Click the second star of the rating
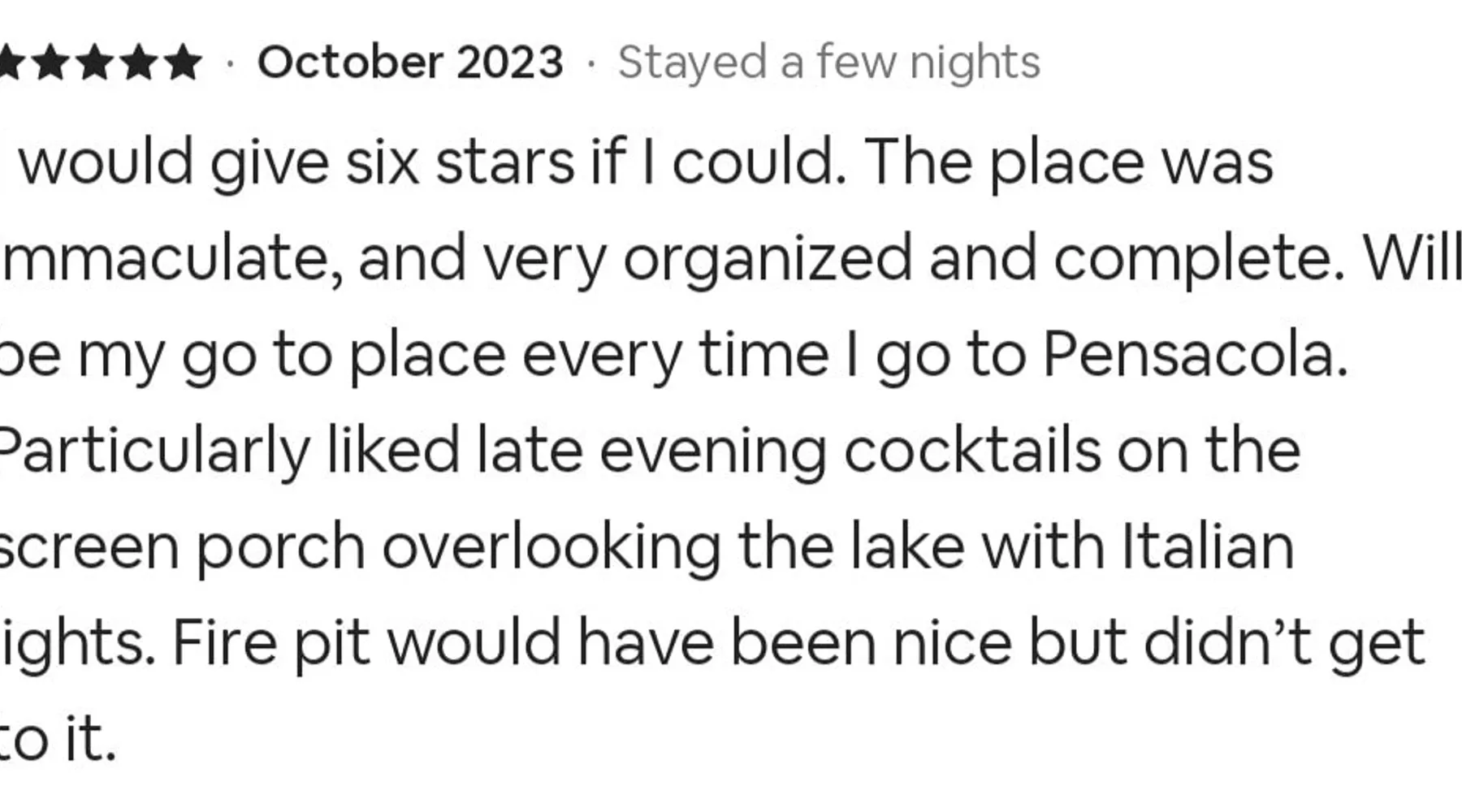Viewport: 1462px width, 812px height. (x=52, y=63)
